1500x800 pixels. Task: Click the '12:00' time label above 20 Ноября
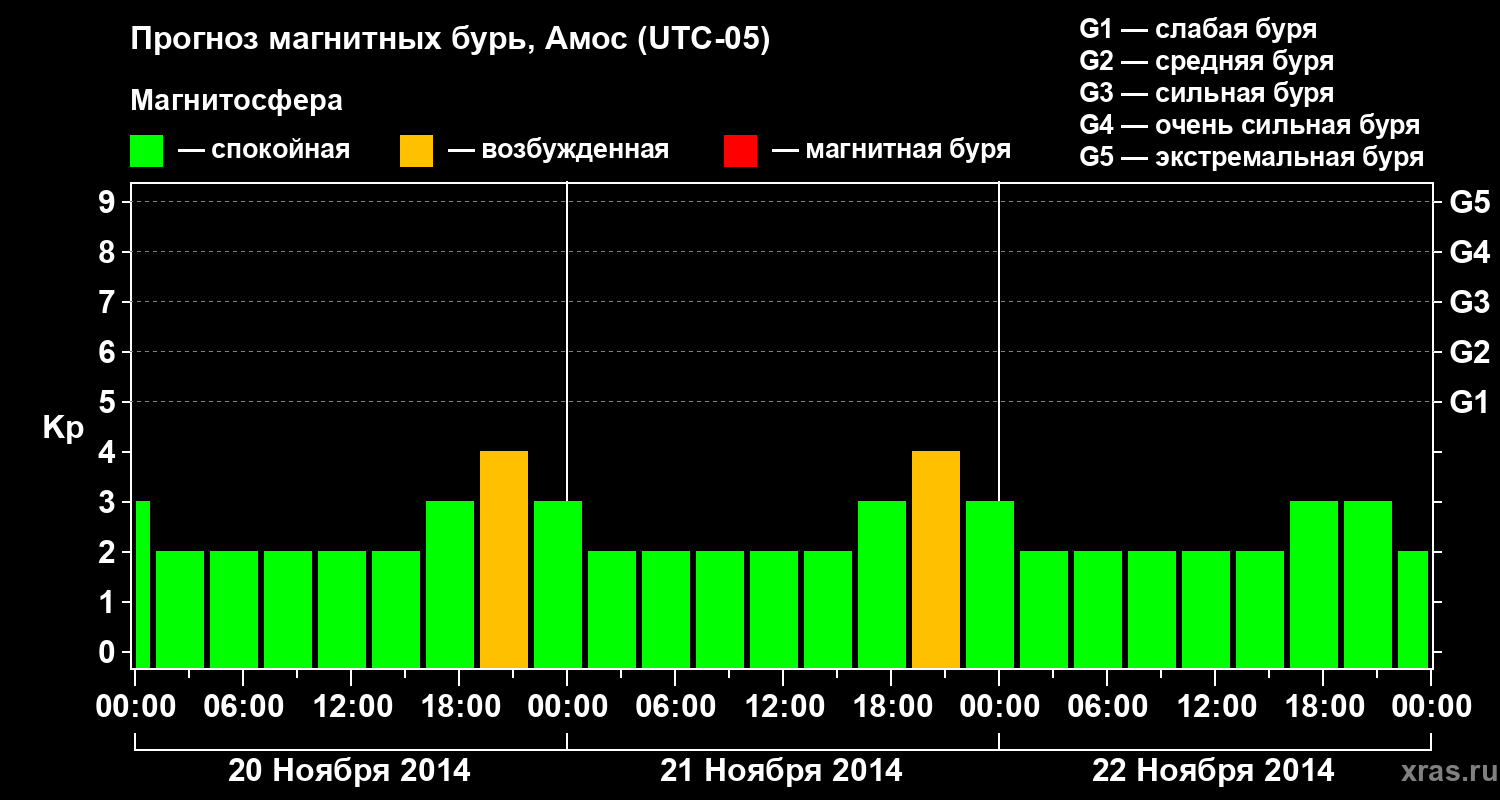point(353,706)
